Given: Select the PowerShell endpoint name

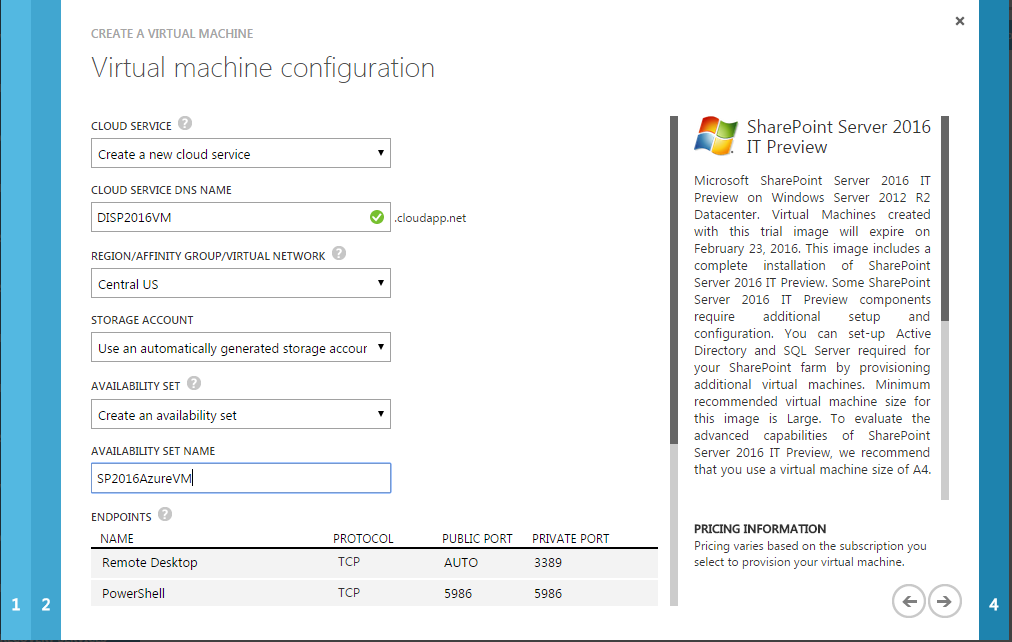Looking at the screenshot, I should click(133, 594).
